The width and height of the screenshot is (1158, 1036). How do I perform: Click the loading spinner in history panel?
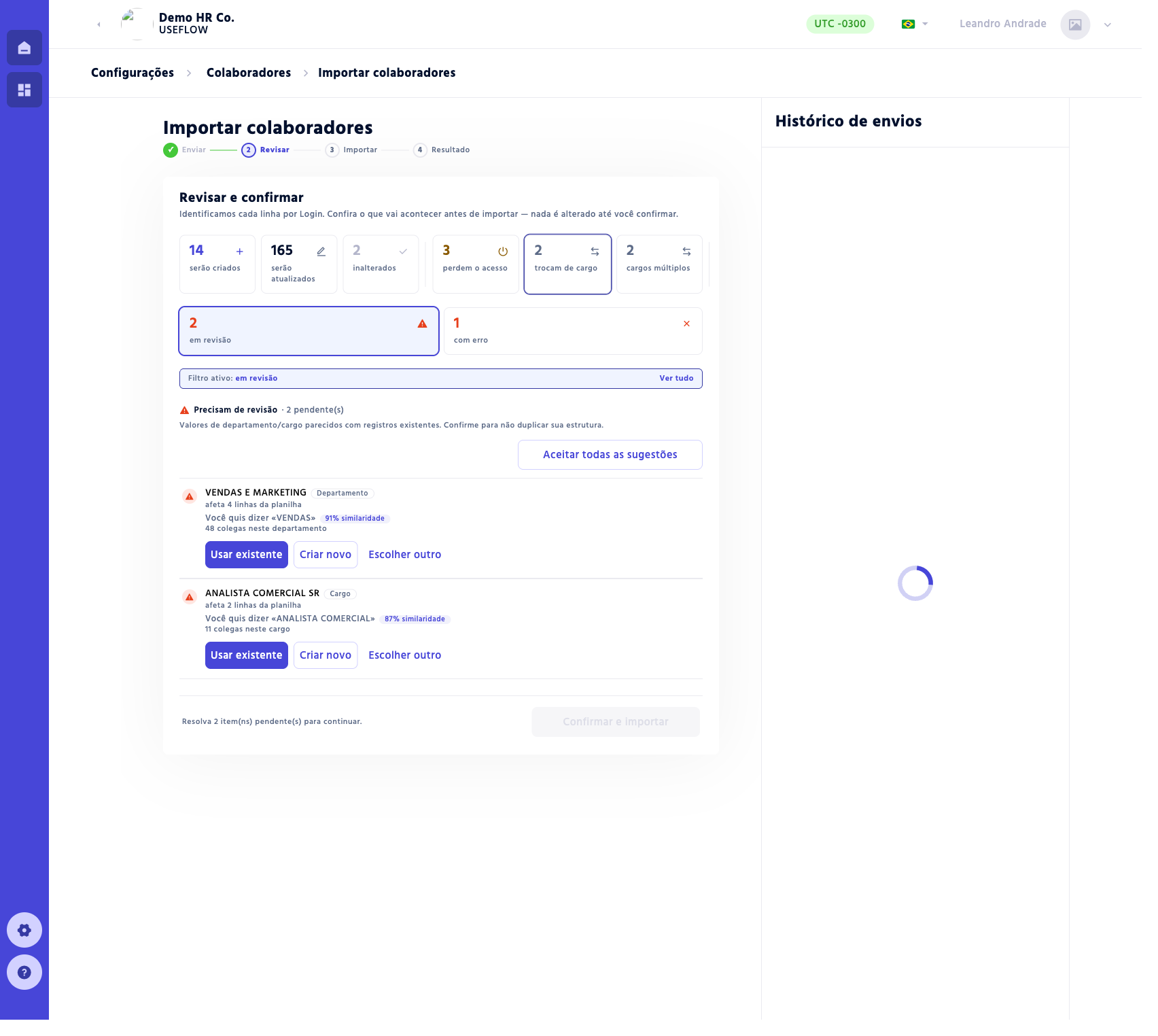pos(915,583)
